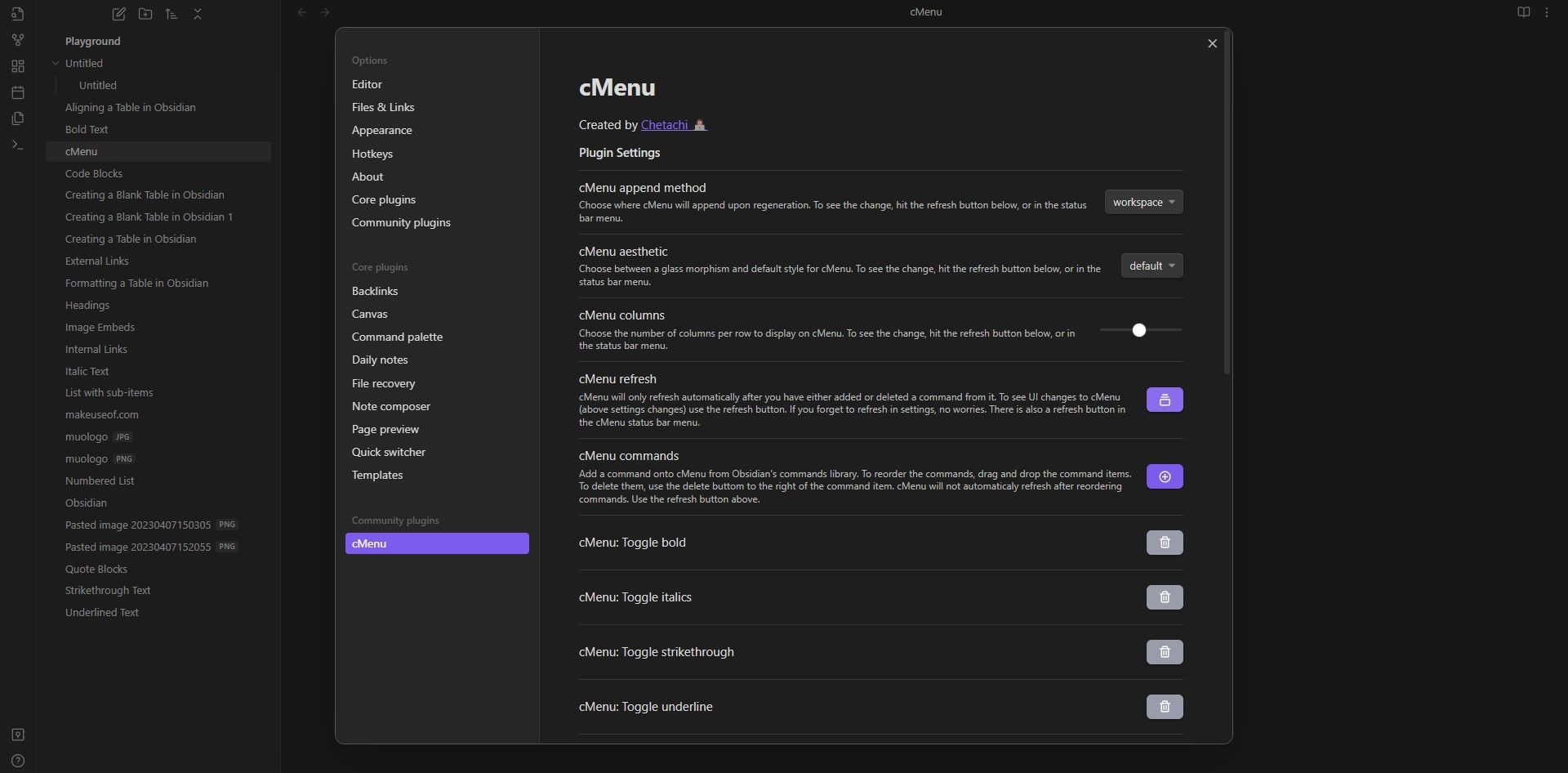1568x773 pixels.
Task: Collapse all folders icon
Action: pos(198,14)
